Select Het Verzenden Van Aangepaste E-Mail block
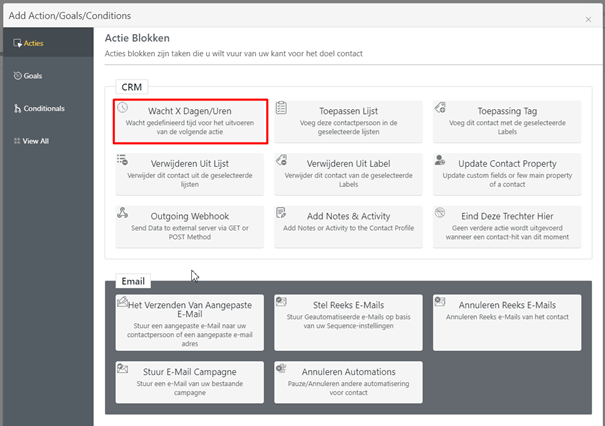The image size is (605, 426). 189,322
